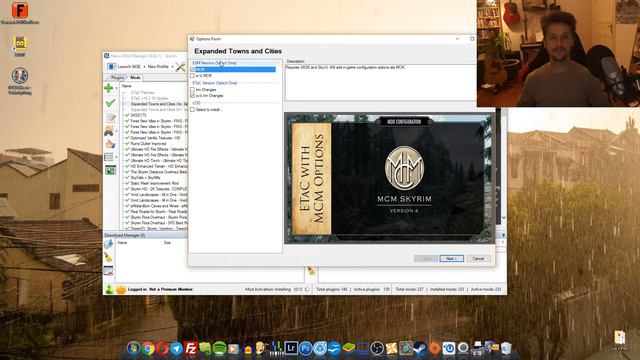Click the Launch SKSE button
The height and width of the screenshot is (360, 640).
tap(124, 67)
